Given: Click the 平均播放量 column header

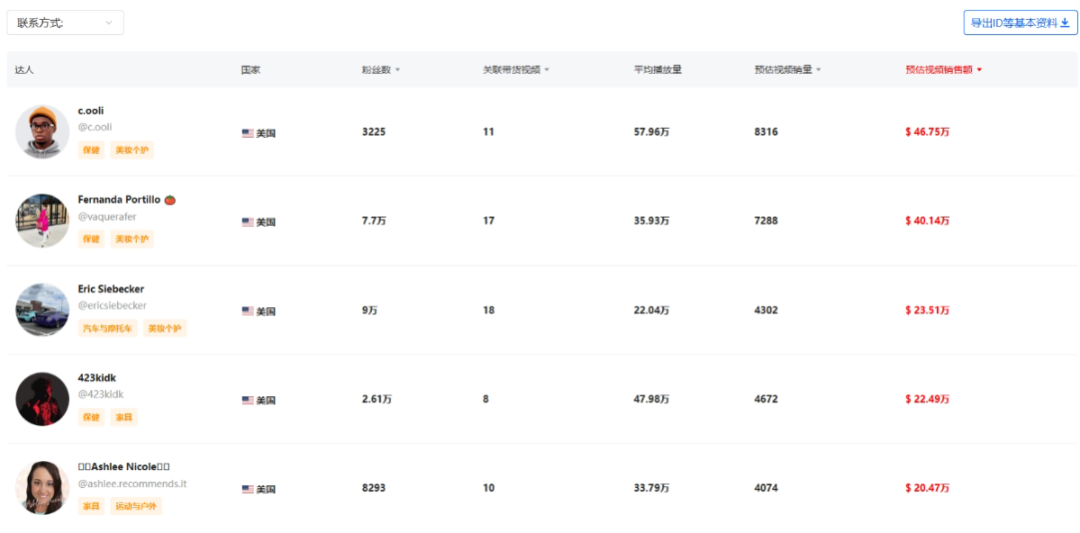Looking at the screenshot, I should pos(657,70).
